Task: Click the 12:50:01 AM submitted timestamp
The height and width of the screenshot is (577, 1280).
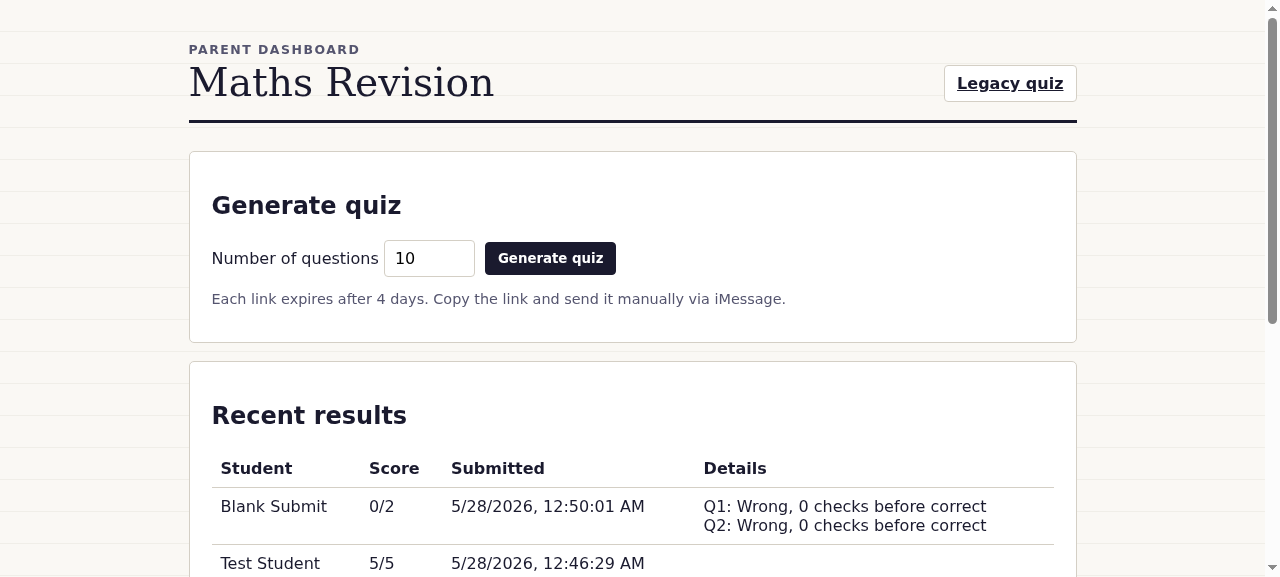Action: pyautogui.click(x=548, y=506)
